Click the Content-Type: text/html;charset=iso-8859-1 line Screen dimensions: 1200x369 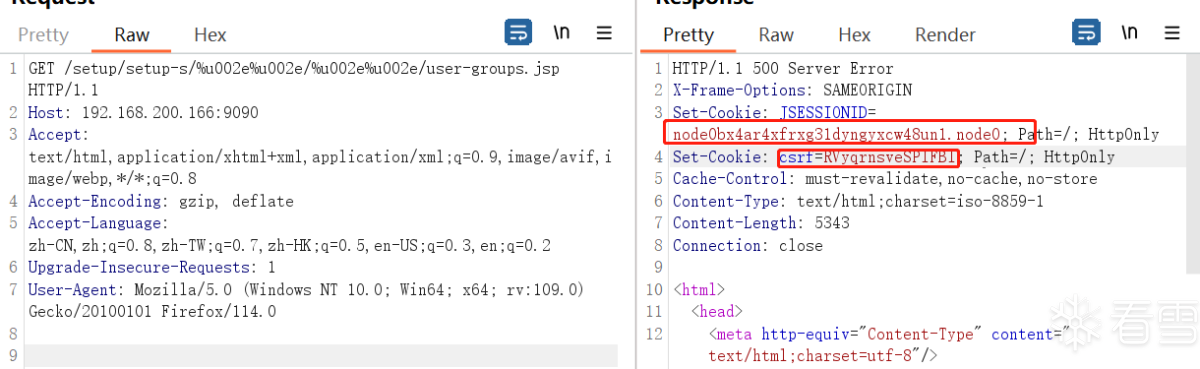point(858,201)
